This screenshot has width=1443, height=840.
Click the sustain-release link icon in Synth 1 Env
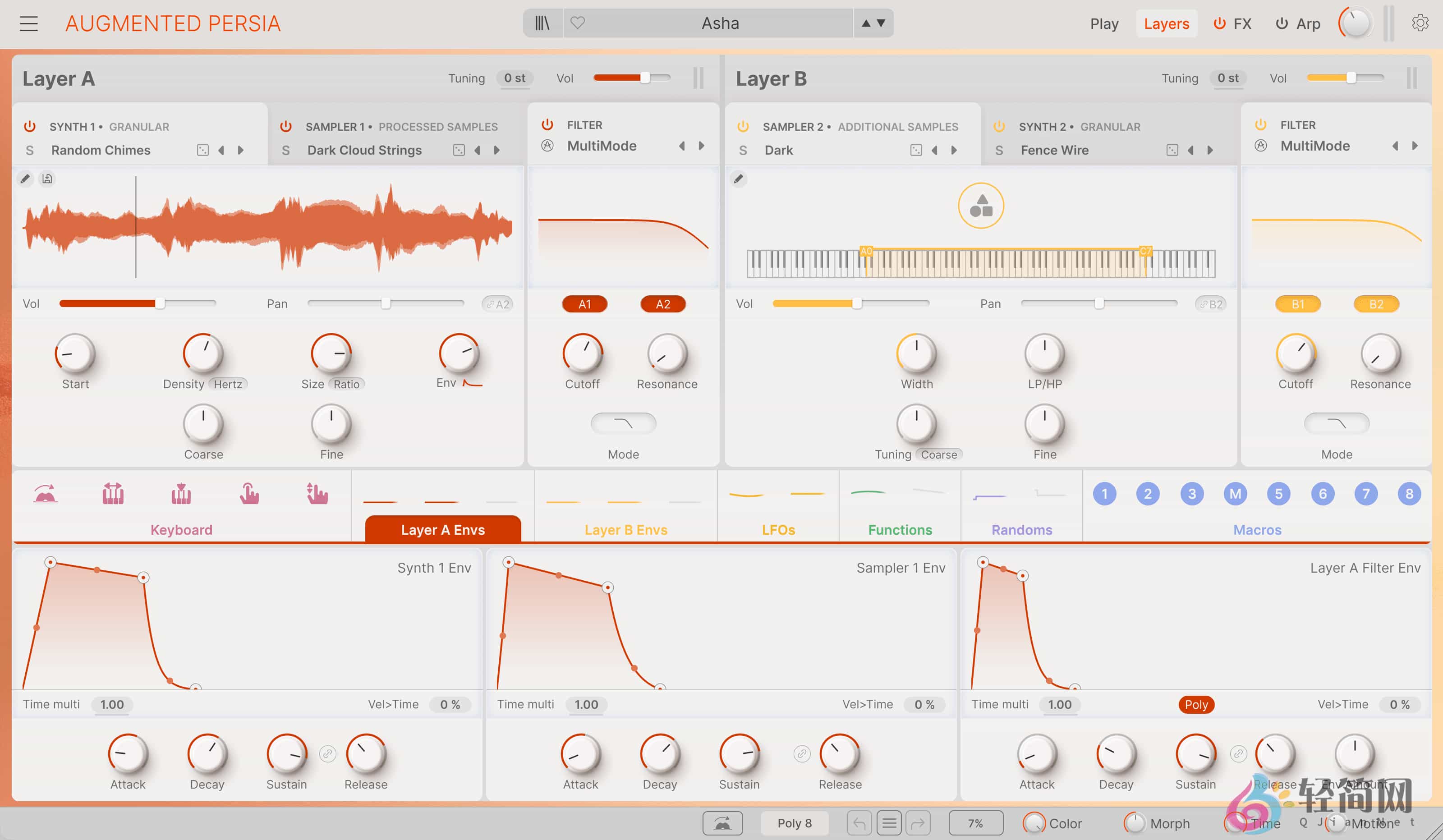coord(327,753)
